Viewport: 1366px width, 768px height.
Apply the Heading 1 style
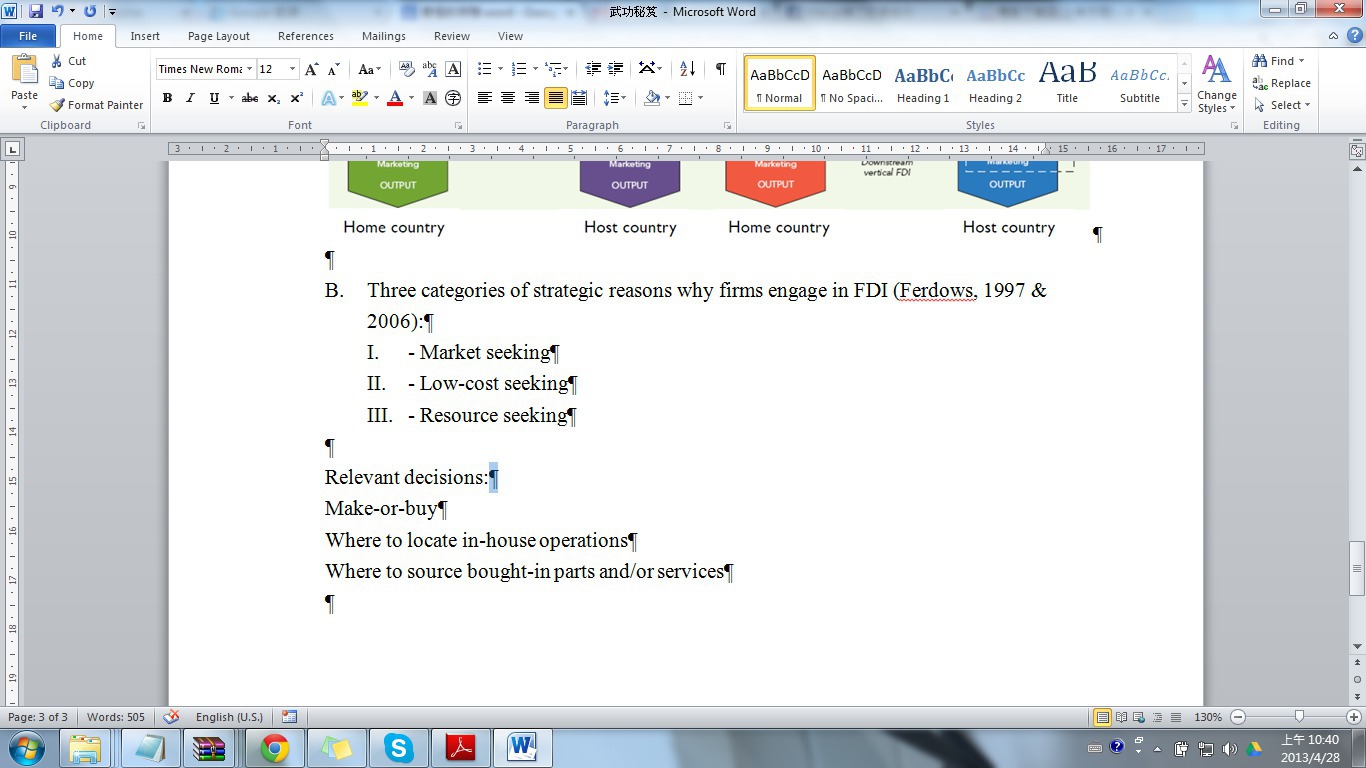tap(923, 83)
